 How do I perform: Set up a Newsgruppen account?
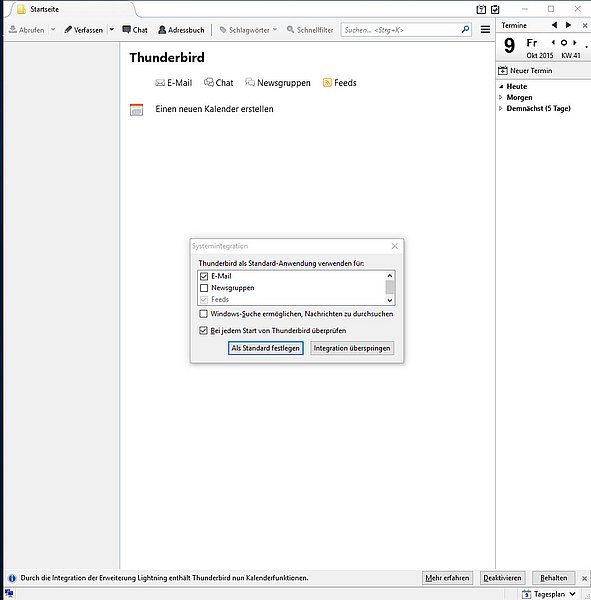click(278, 83)
